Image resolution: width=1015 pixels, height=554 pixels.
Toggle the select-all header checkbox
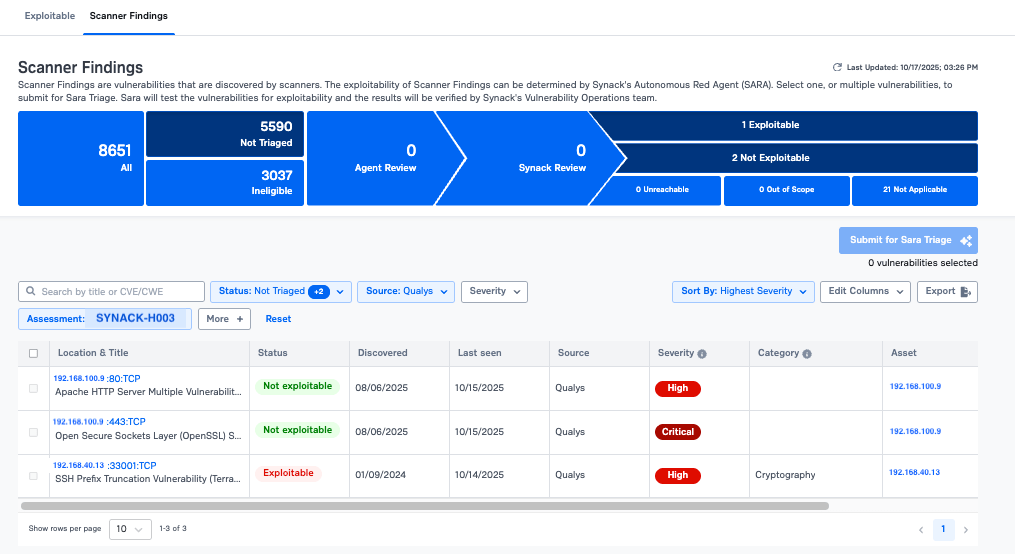[34, 353]
